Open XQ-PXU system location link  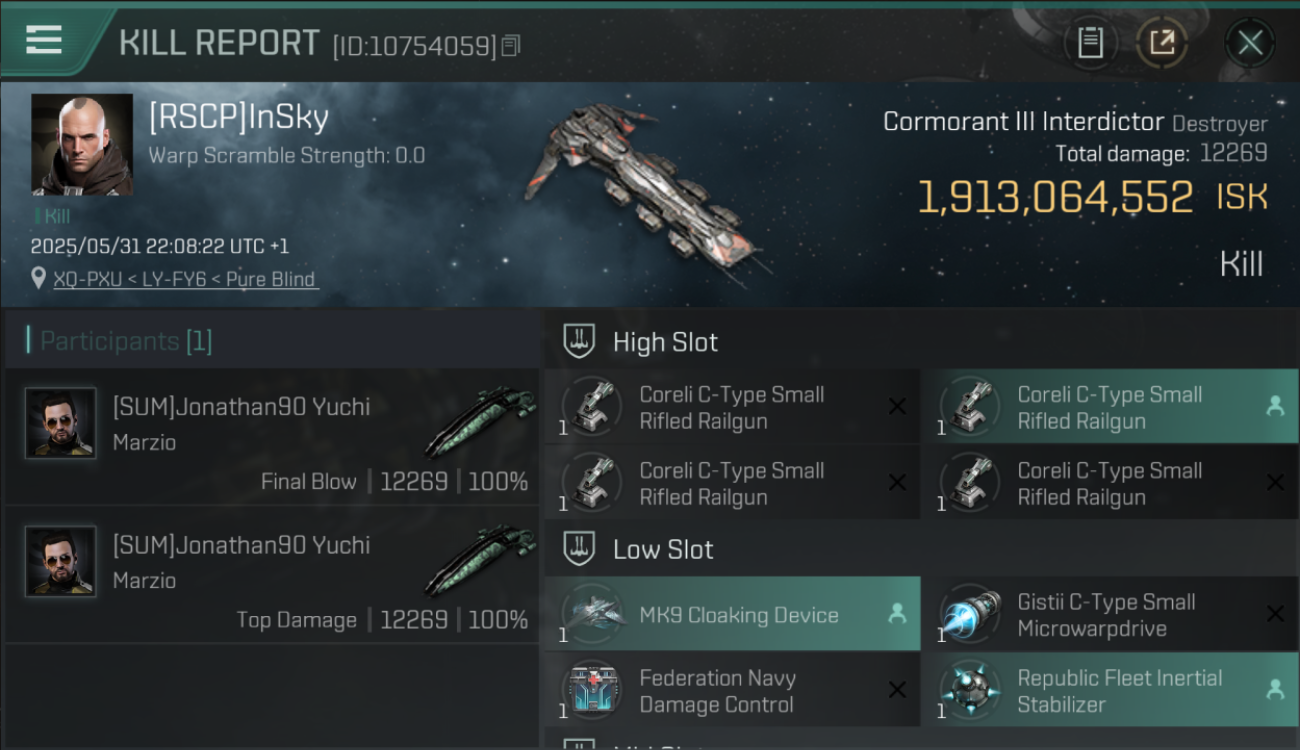[87, 279]
